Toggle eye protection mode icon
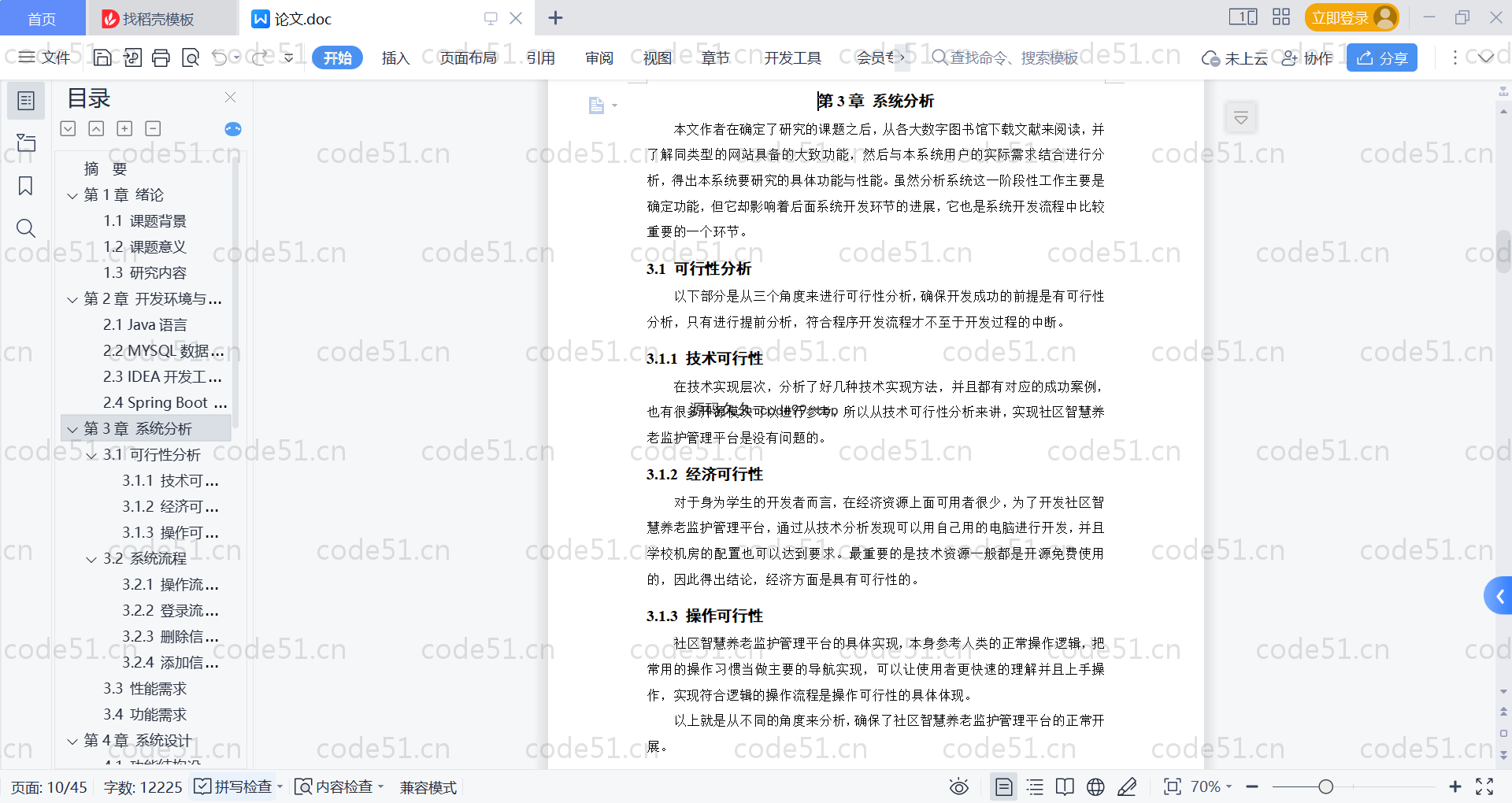This screenshot has height=803, width=1512. coord(958,786)
